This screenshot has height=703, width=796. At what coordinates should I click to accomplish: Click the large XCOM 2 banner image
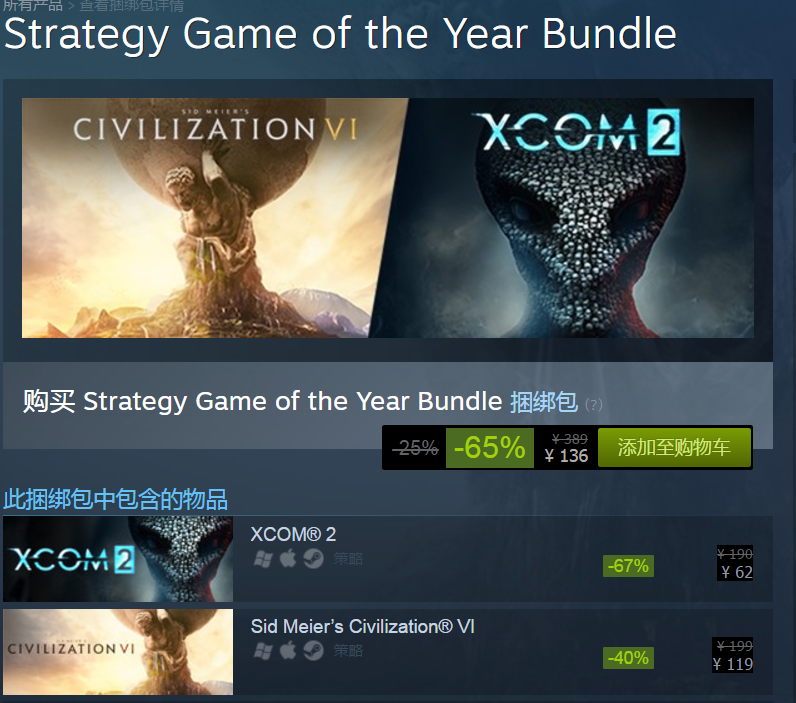580,217
